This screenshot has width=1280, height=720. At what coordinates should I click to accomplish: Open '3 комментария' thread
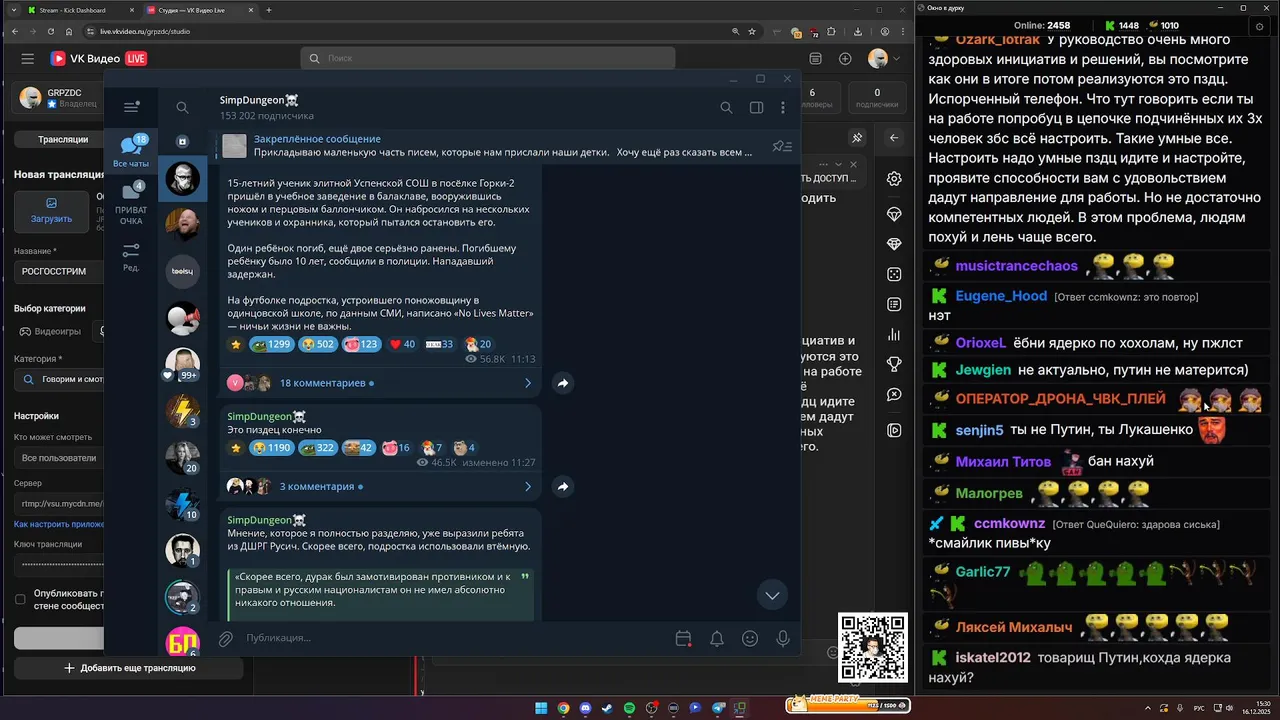pyautogui.click(x=380, y=487)
